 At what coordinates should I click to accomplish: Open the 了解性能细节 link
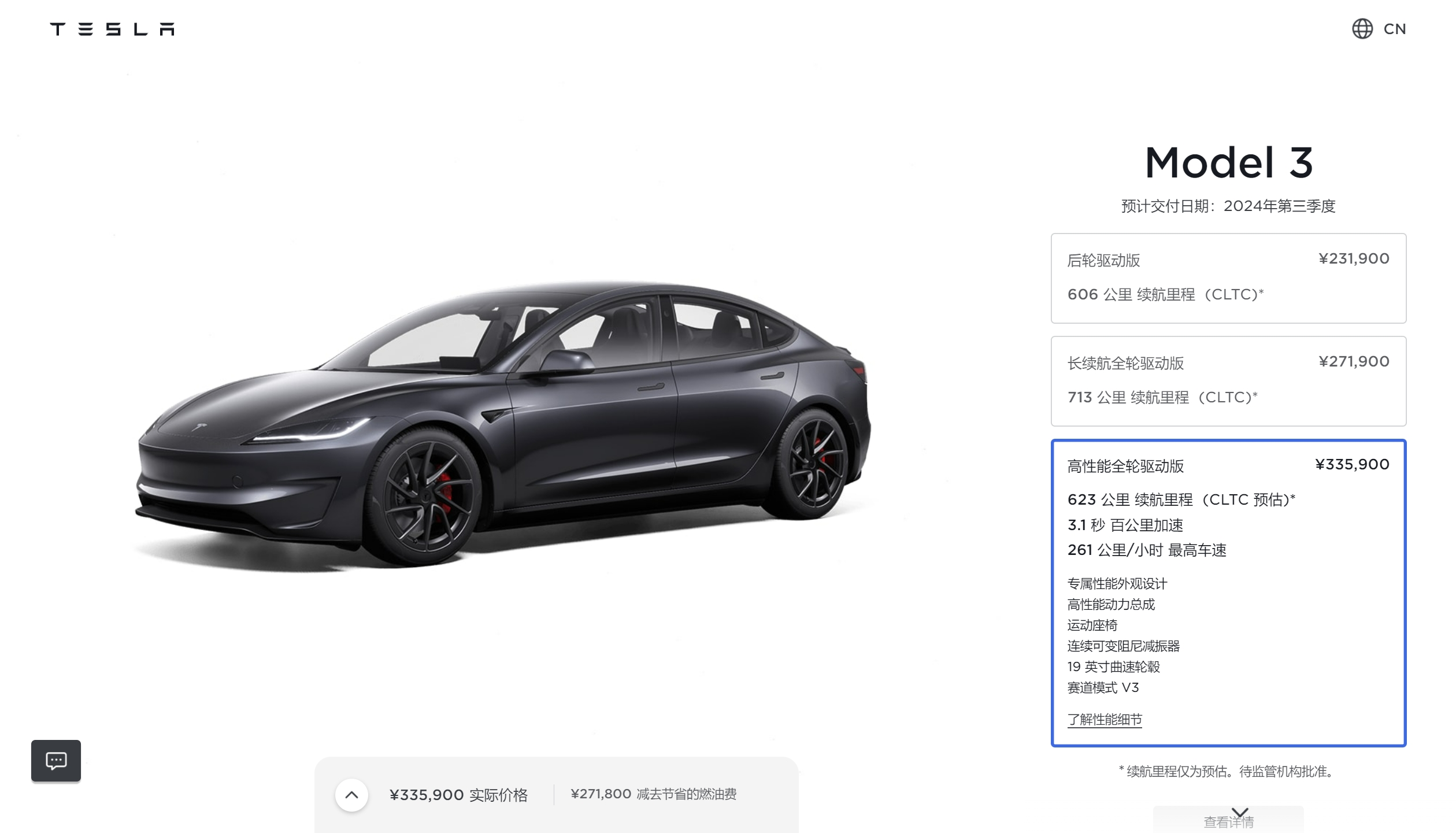click(x=1105, y=720)
